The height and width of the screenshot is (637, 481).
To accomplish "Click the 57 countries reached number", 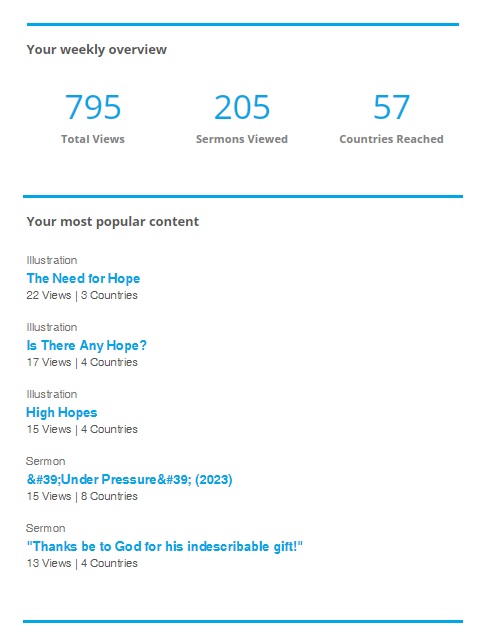I will coord(391,107).
